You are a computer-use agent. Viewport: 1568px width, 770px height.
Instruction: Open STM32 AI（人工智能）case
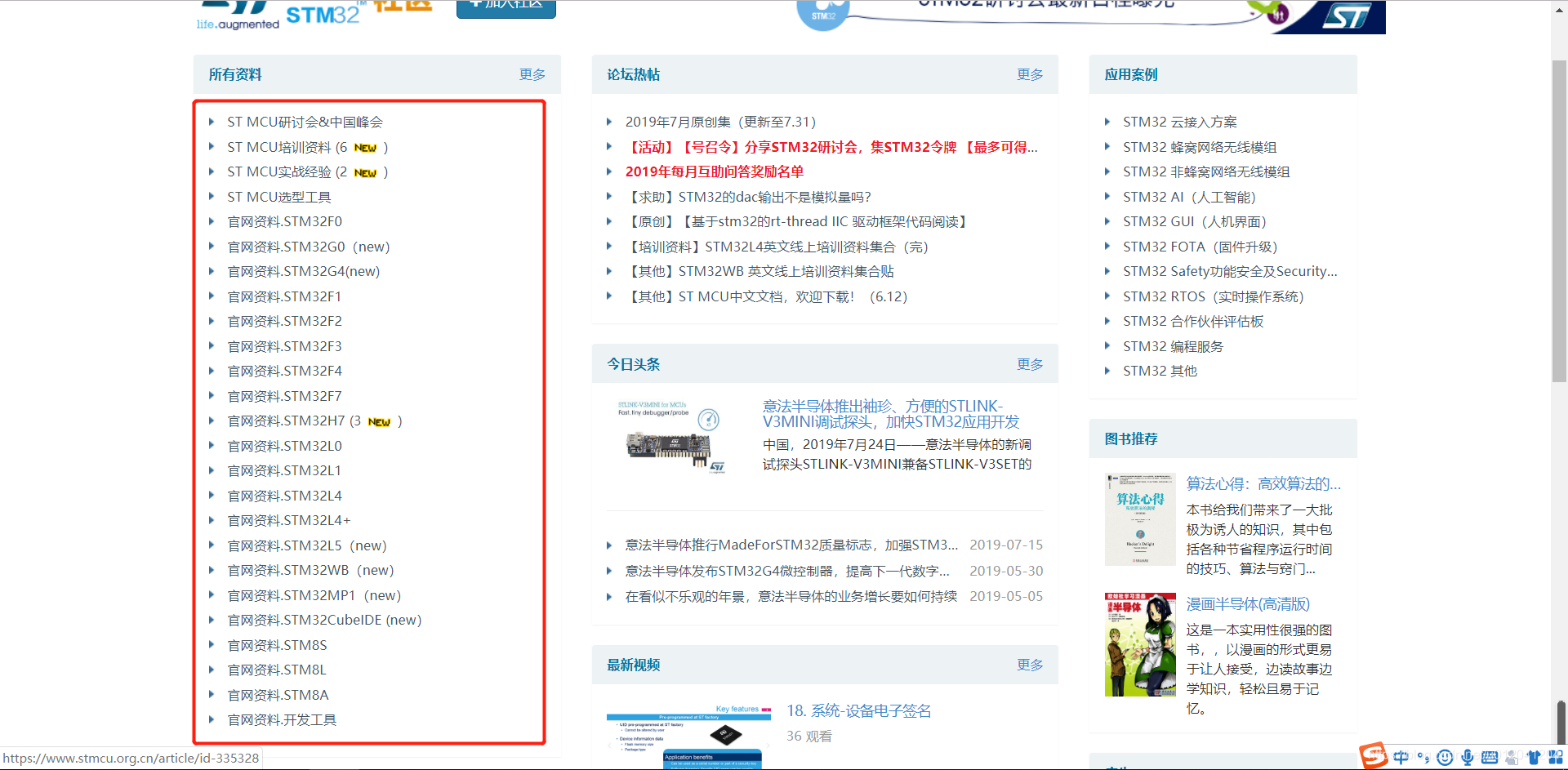pos(1189,197)
